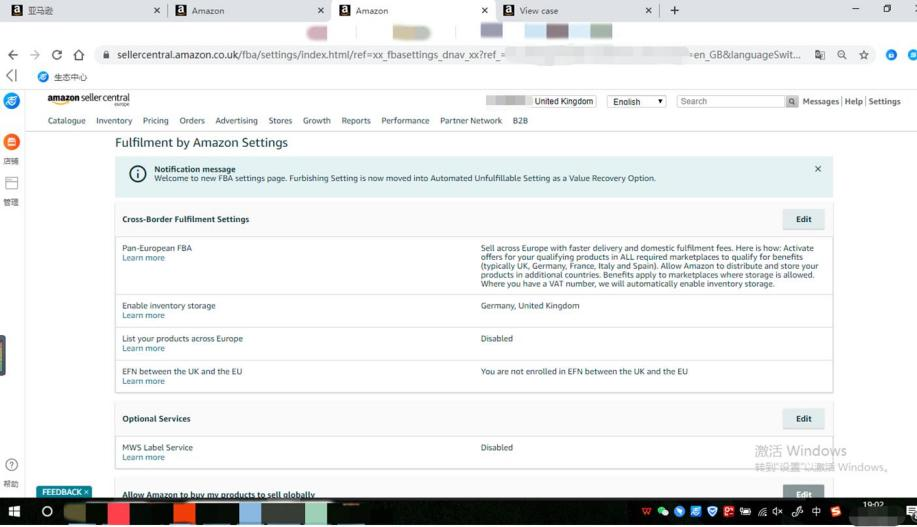Open Learn more under List your products across Europe

(x=143, y=348)
